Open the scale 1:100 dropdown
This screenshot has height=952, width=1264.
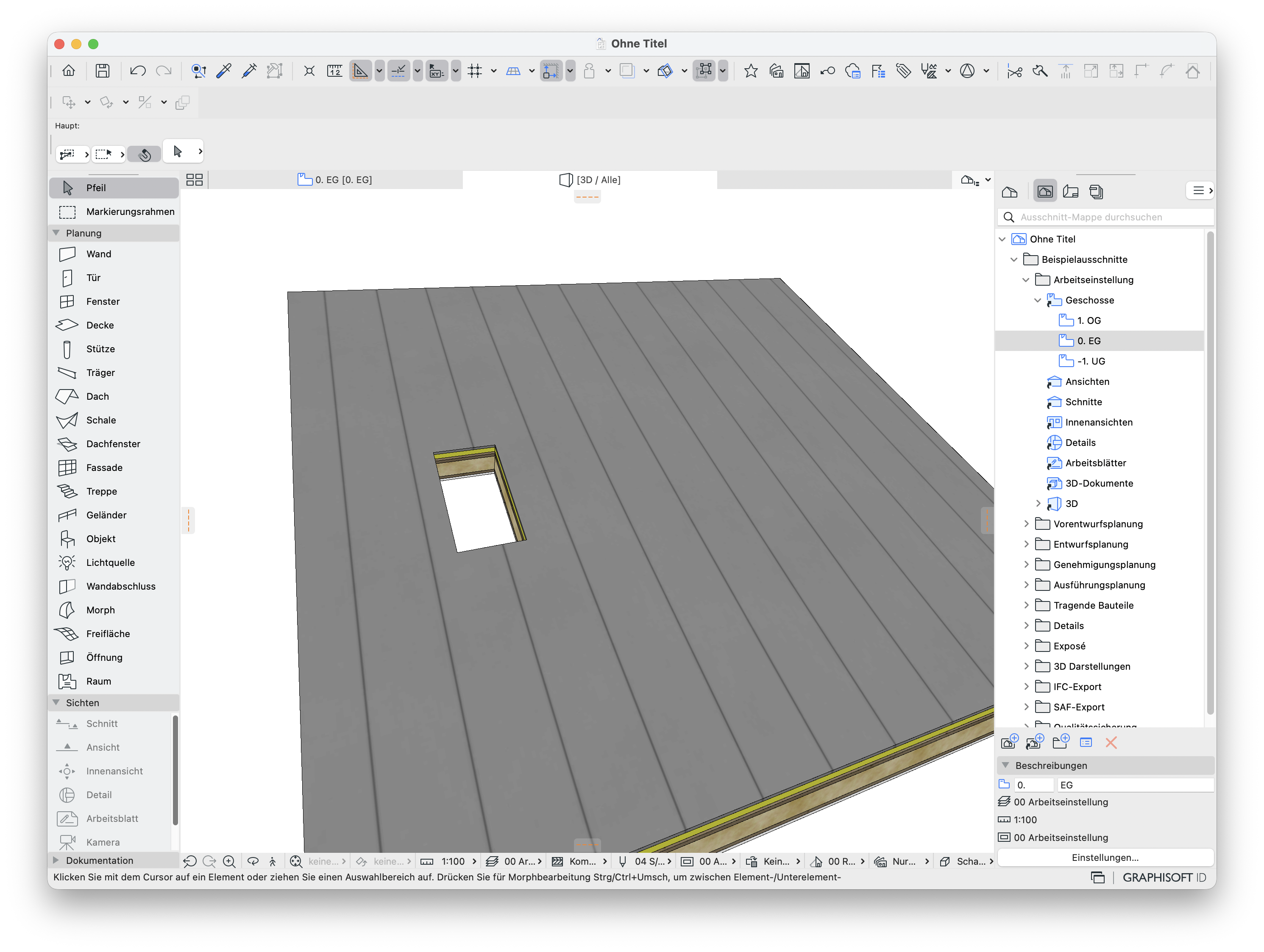pyautogui.click(x=449, y=861)
